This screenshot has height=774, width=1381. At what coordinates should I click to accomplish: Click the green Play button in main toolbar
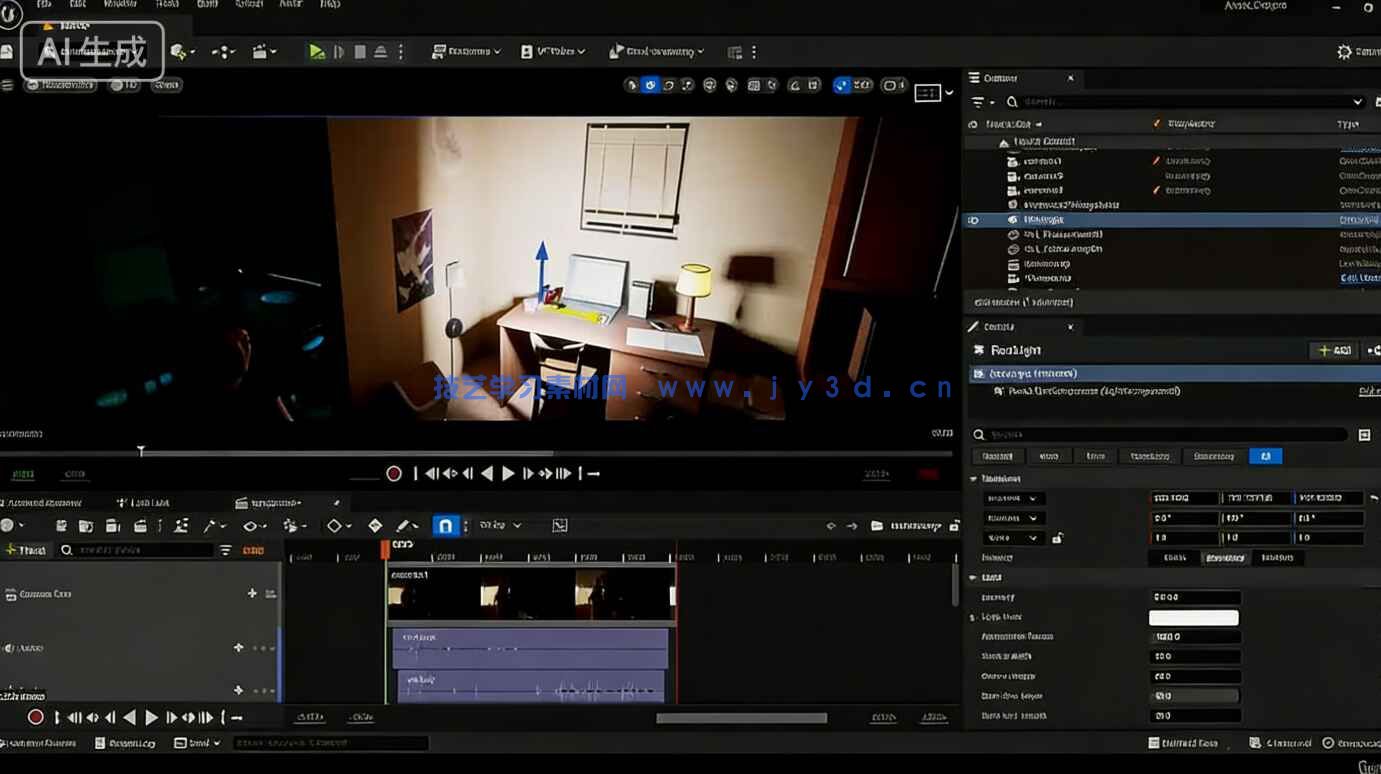[x=316, y=52]
